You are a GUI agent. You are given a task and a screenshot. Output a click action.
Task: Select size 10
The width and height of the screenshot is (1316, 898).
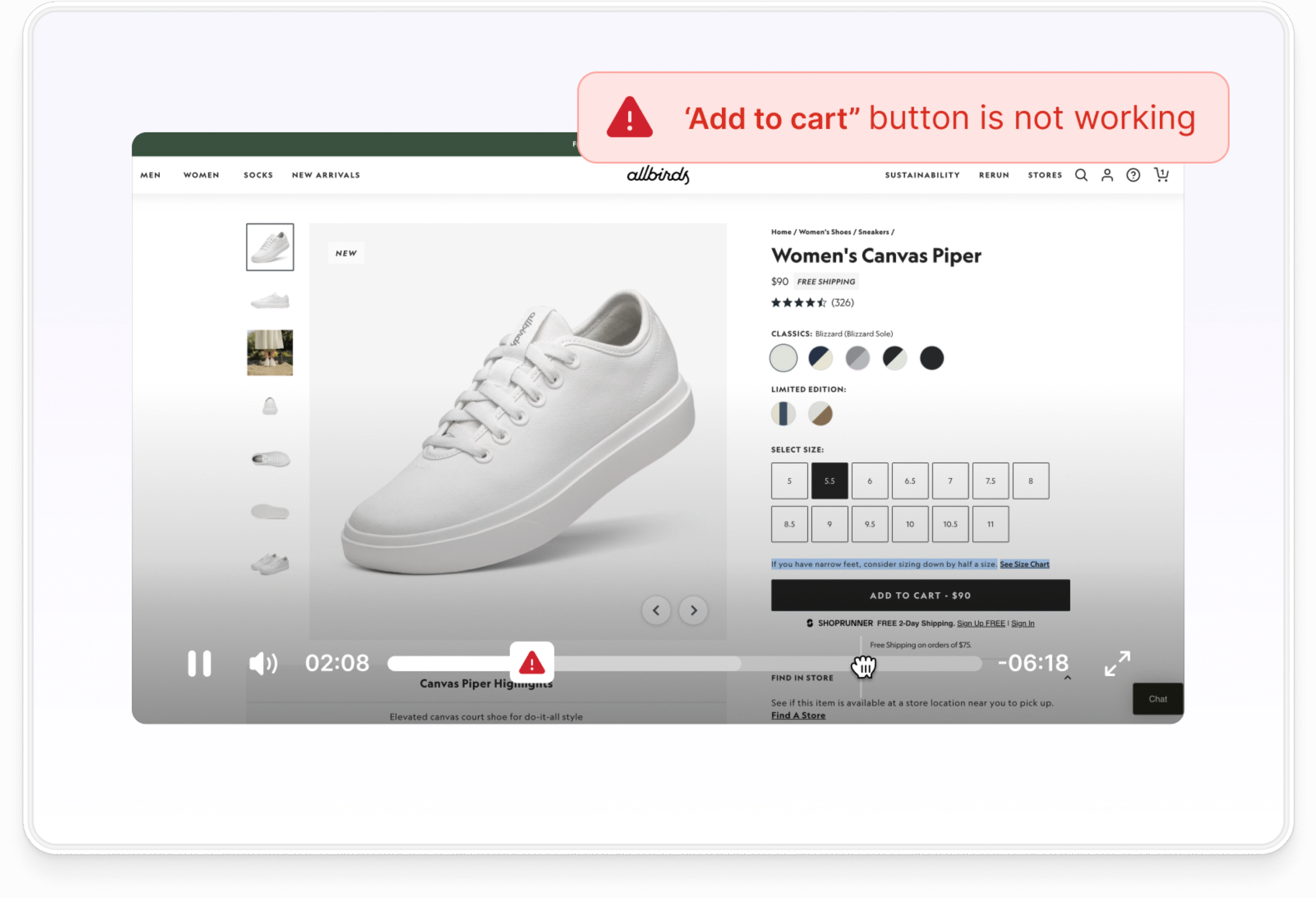click(x=910, y=524)
